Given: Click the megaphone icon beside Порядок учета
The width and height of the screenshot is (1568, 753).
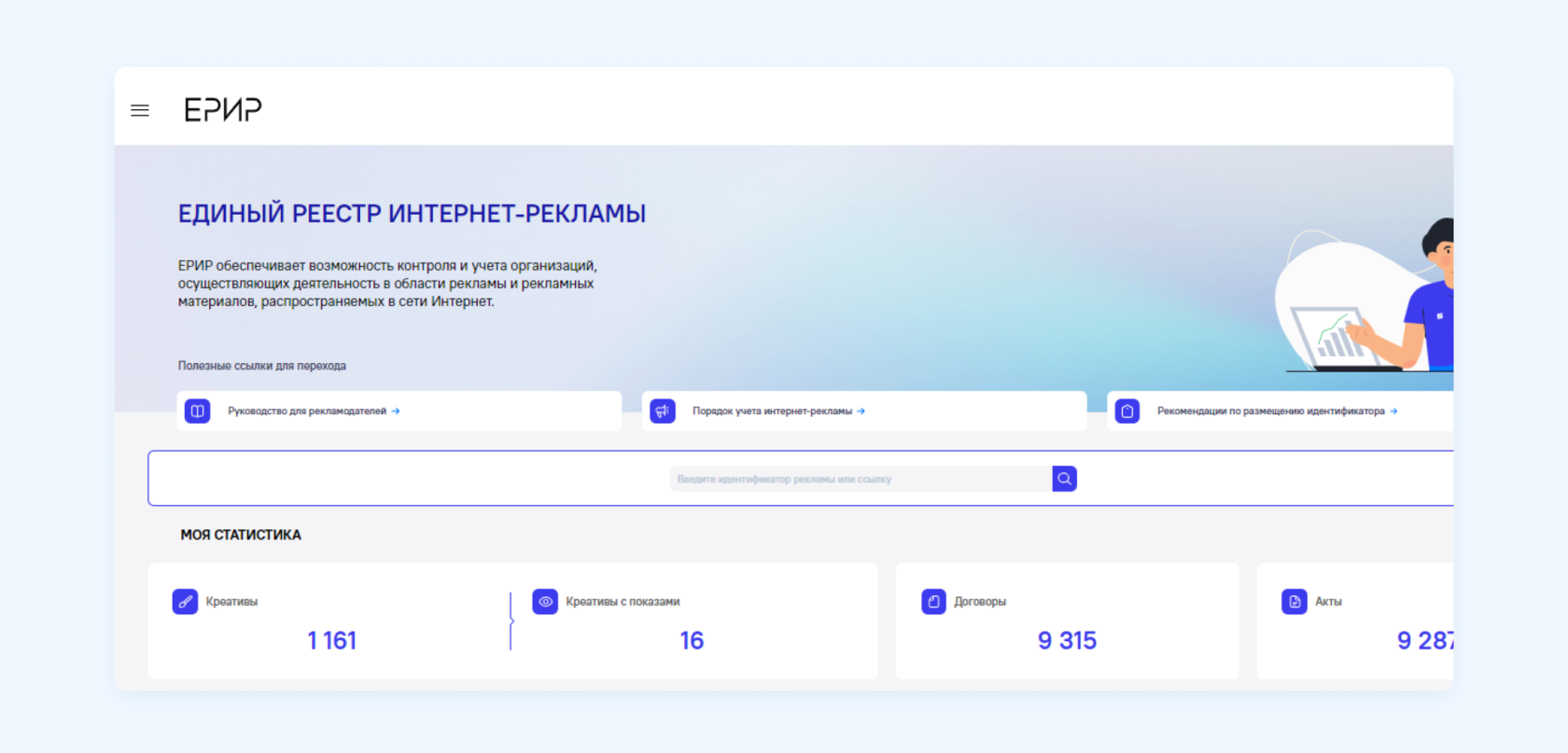Looking at the screenshot, I should point(663,411).
